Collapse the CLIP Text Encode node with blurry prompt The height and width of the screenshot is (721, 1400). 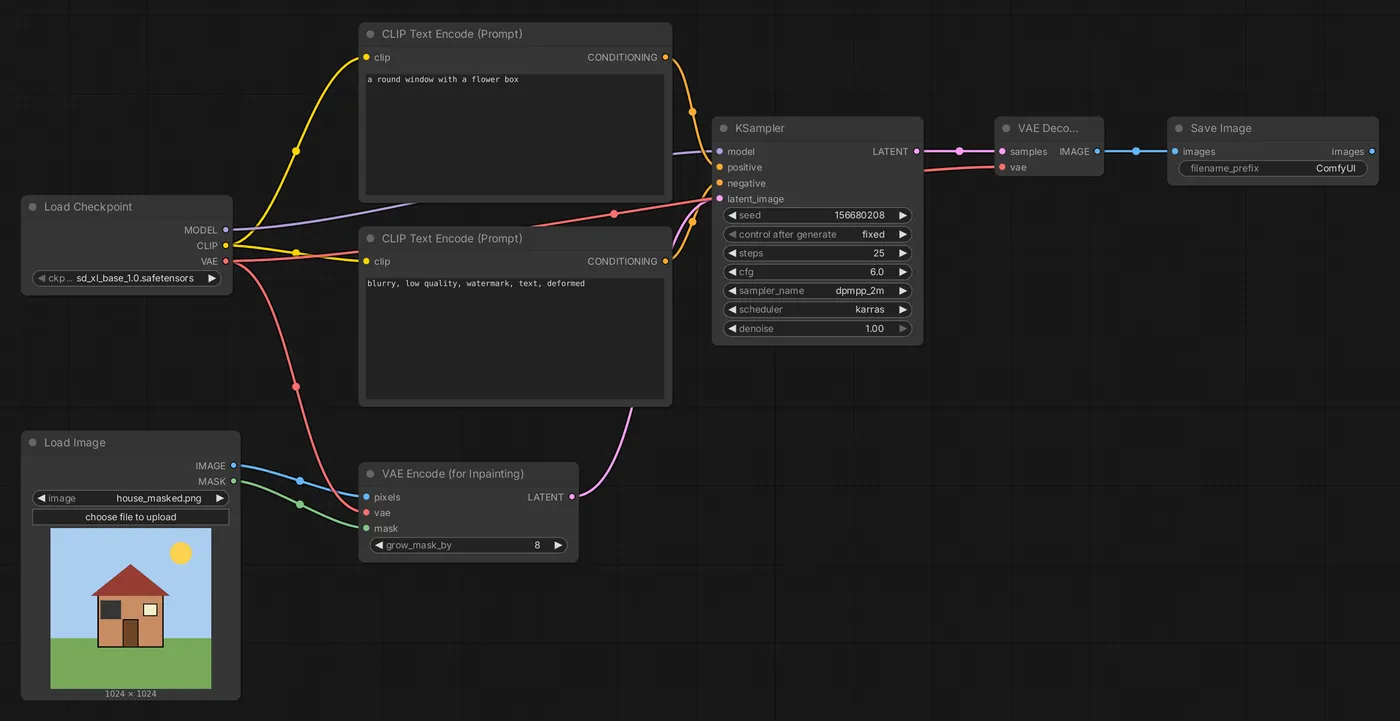pos(370,239)
